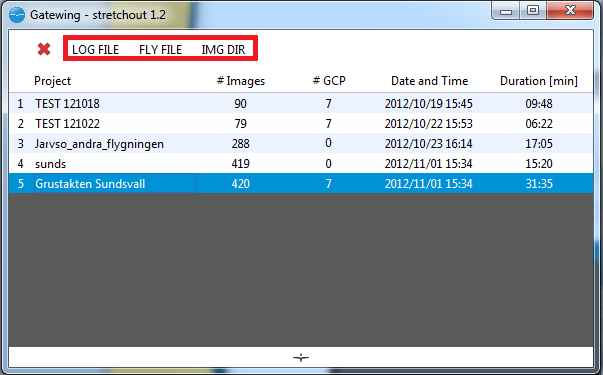Image resolution: width=603 pixels, height=375 pixels.
Task: Click duration 15:20 cell
Action: 539,163
